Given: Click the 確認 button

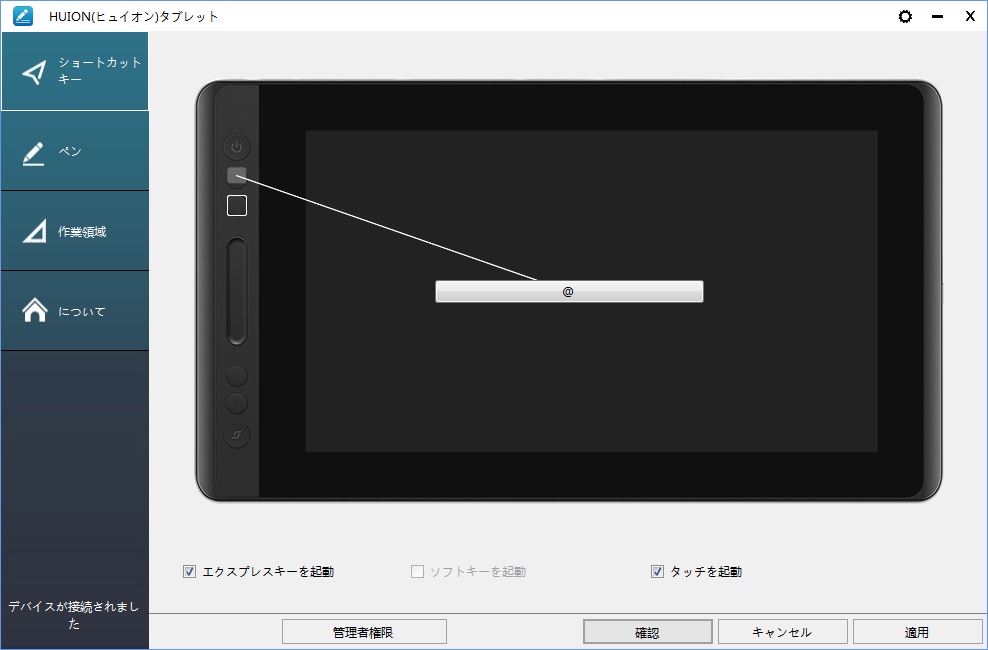Looking at the screenshot, I should point(648,632).
